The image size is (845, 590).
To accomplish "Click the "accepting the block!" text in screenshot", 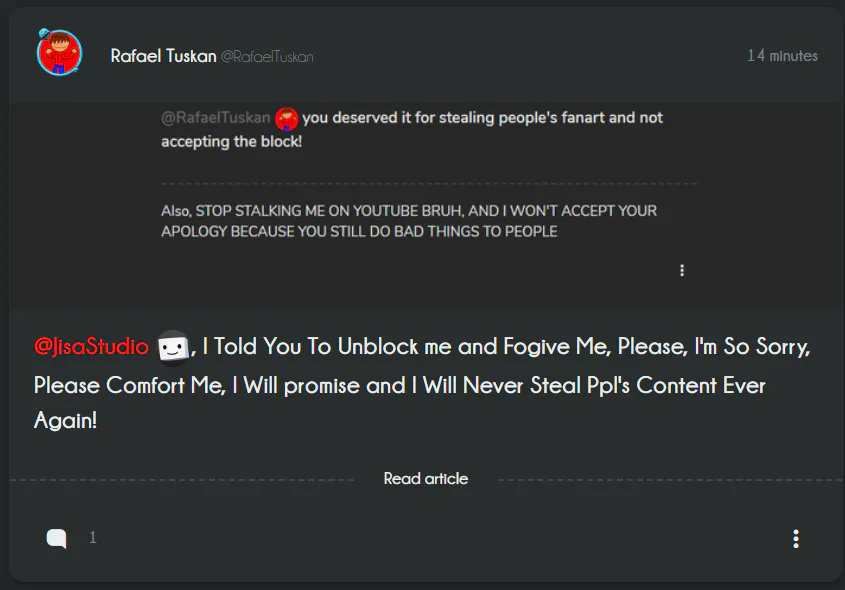I will pyautogui.click(x=231, y=142).
